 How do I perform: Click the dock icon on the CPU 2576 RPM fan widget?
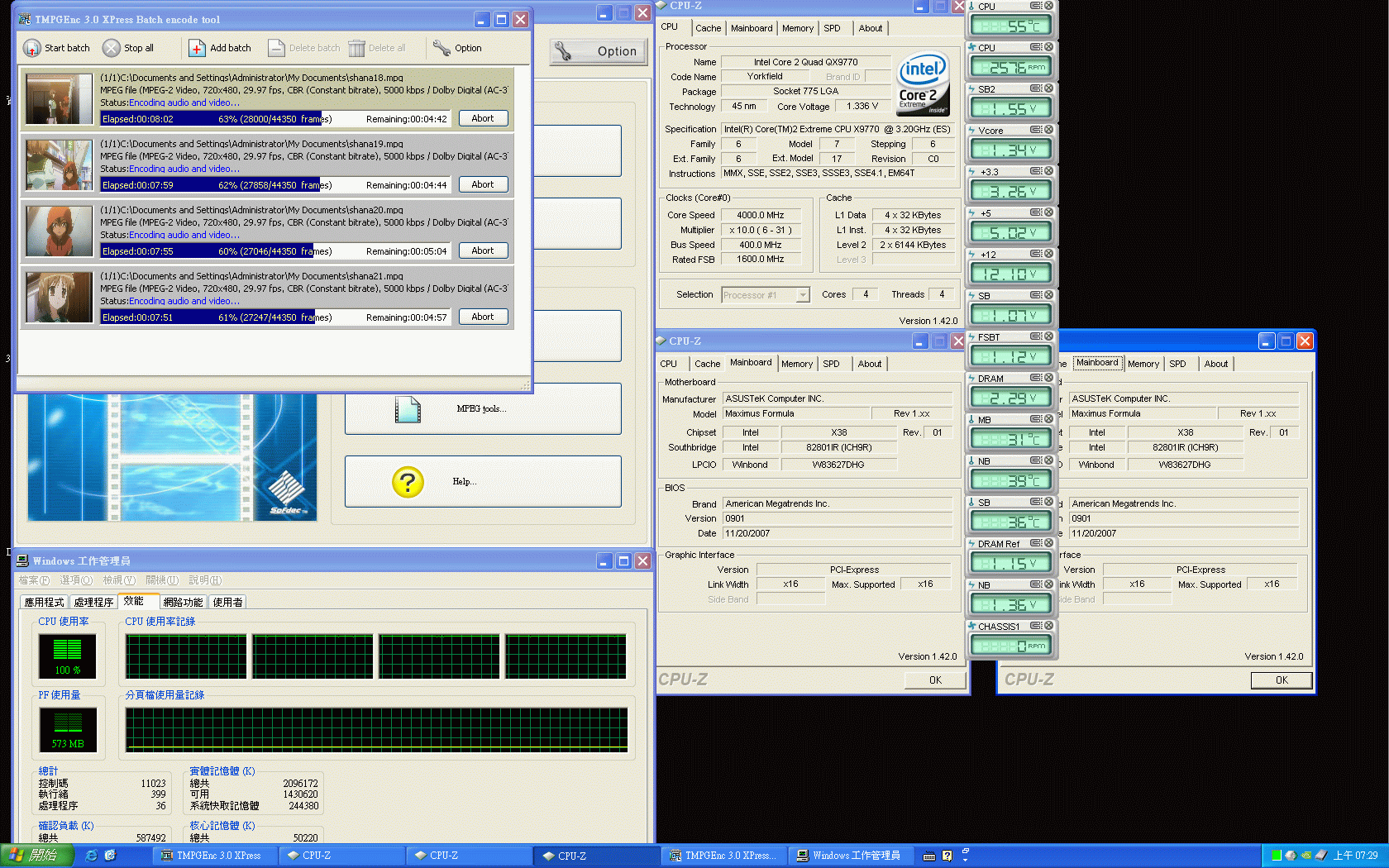(1036, 47)
